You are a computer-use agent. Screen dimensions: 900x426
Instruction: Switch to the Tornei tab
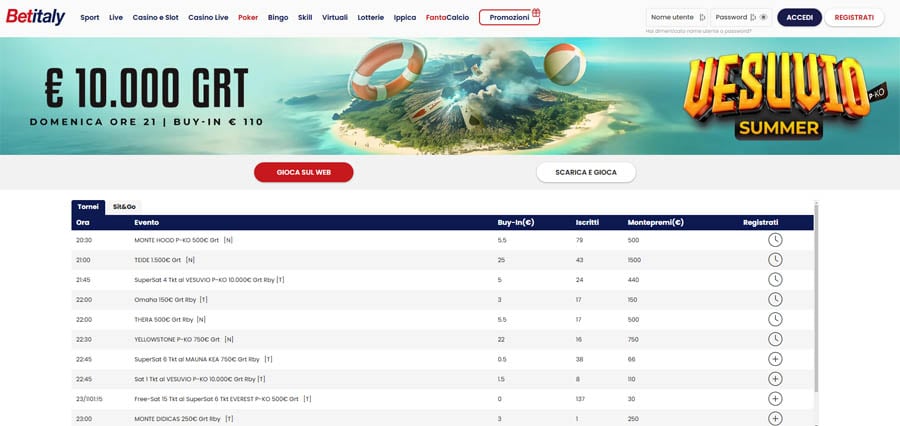[x=88, y=207]
